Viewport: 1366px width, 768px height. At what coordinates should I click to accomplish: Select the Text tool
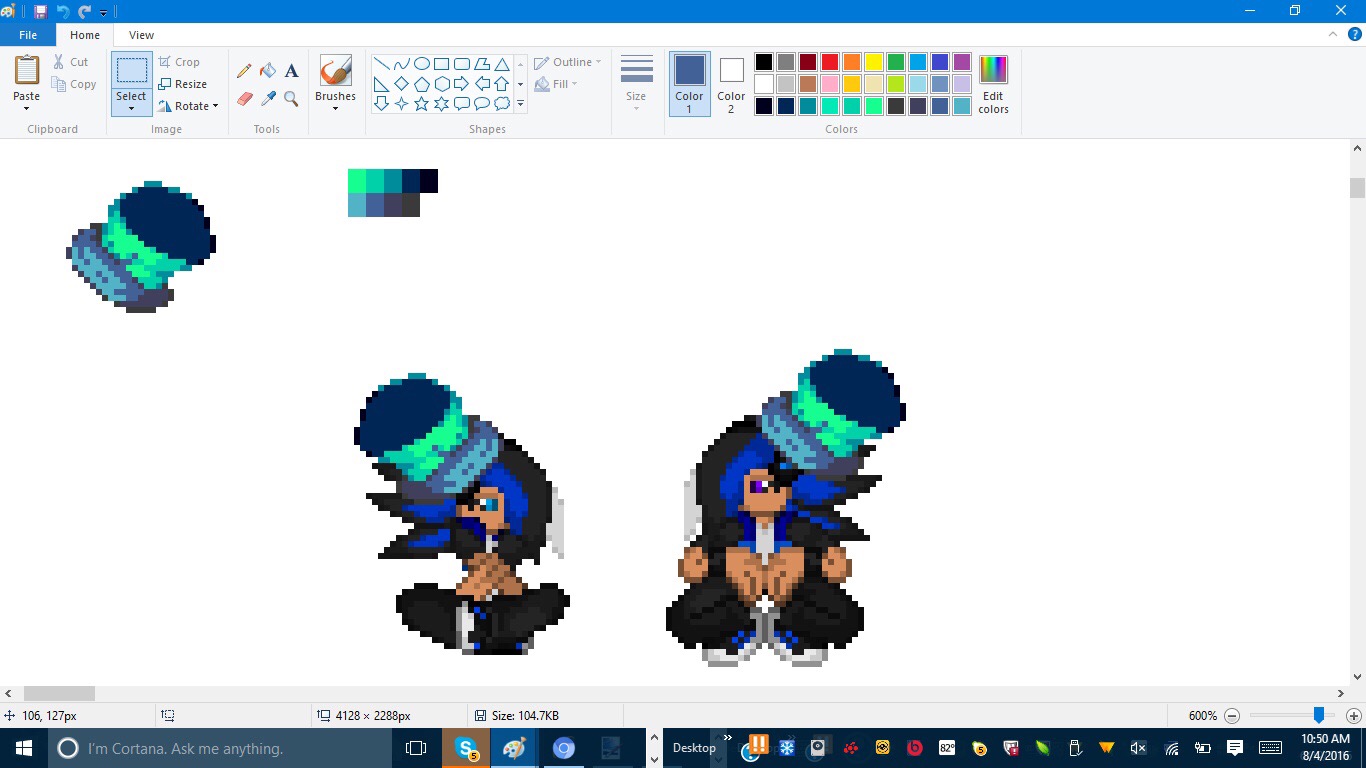pos(291,71)
